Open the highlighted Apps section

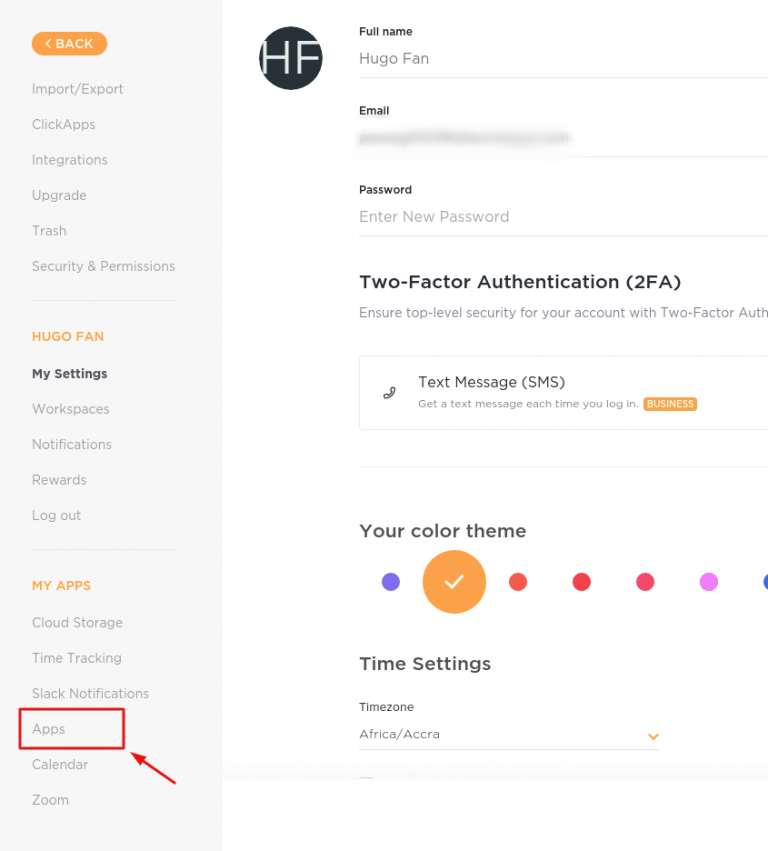(x=47, y=729)
